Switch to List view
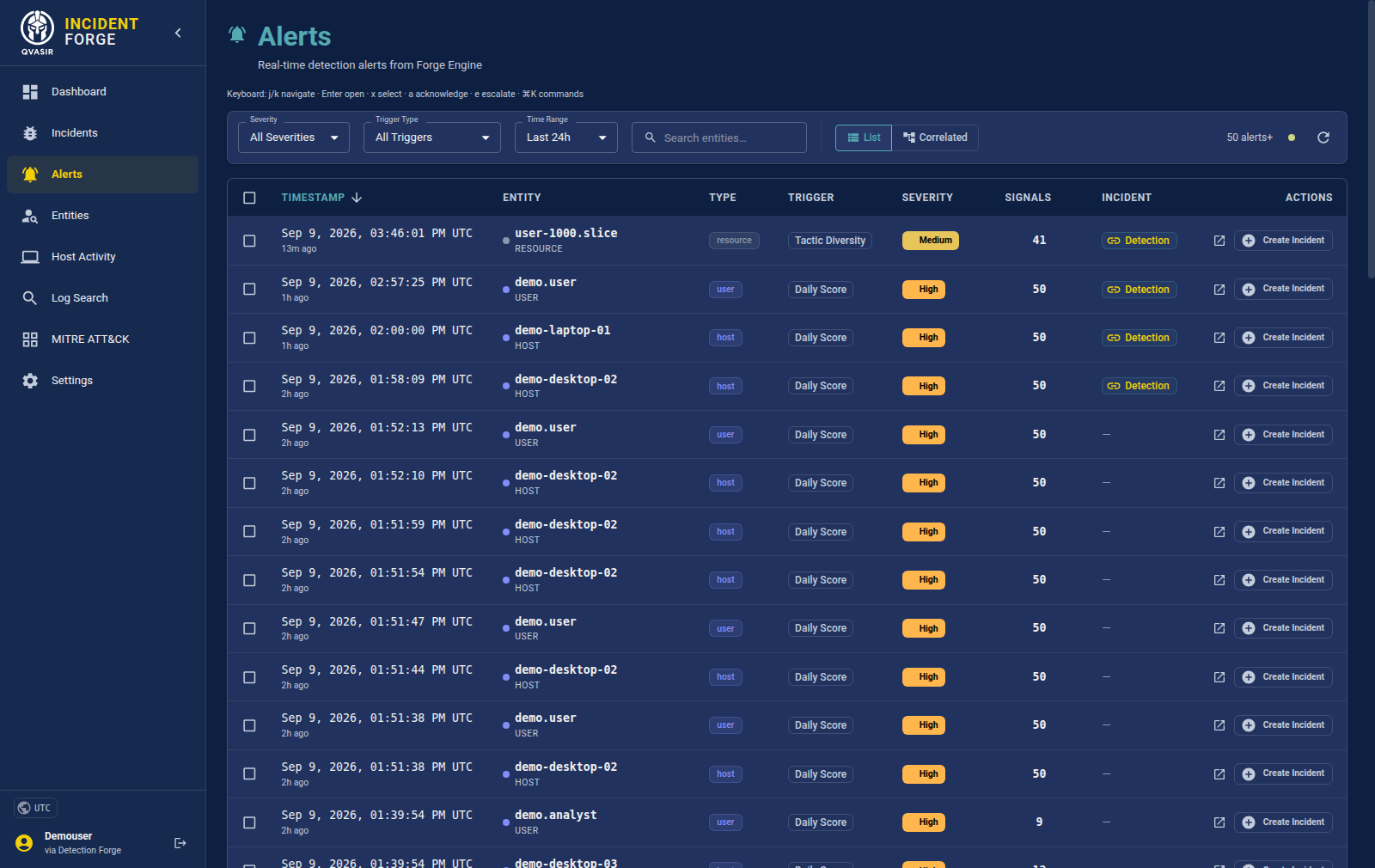The height and width of the screenshot is (868, 1375). pyautogui.click(x=864, y=138)
